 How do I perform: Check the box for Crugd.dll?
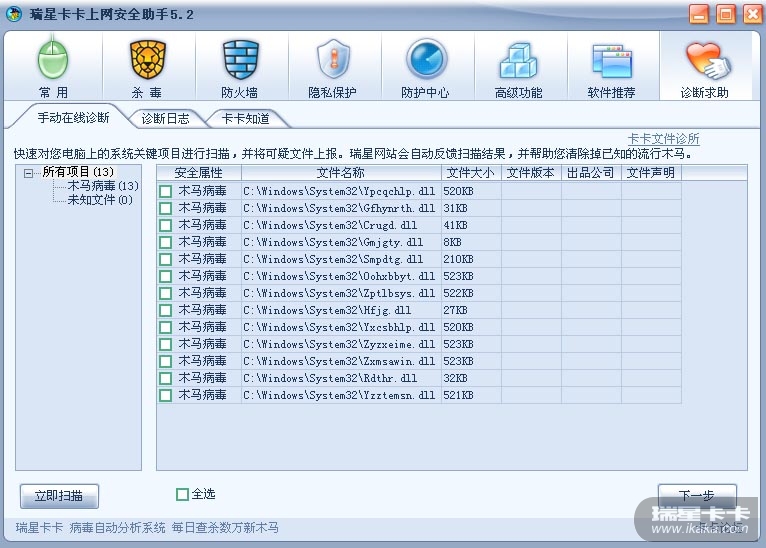pos(166,225)
